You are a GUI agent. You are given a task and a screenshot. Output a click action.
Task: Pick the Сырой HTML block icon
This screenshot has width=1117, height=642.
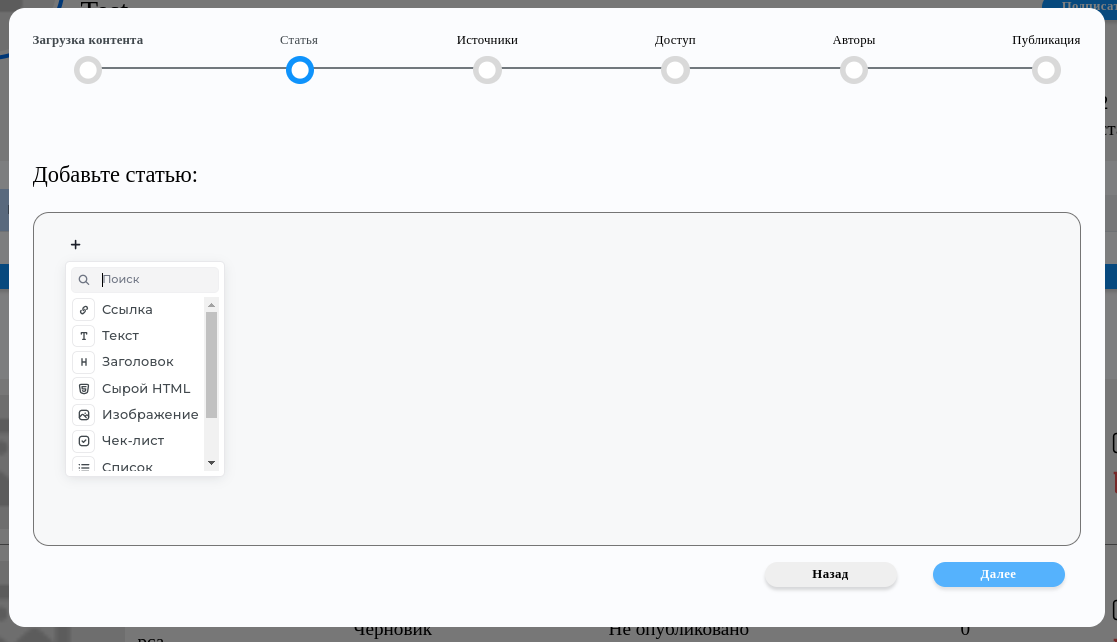click(x=83, y=388)
